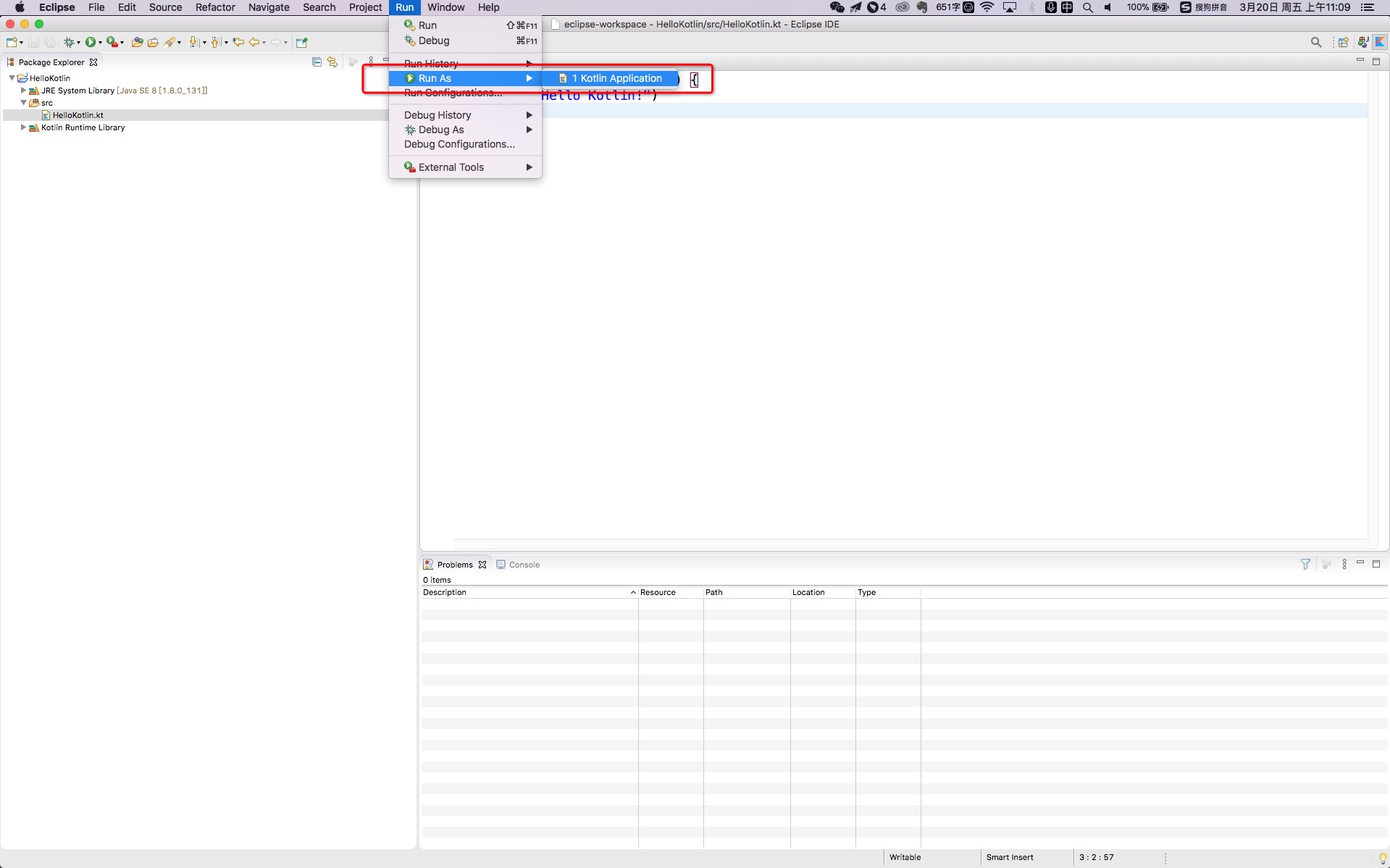Toggle Link with Editor in Package Explorer
This screenshot has height=868, width=1390.
tap(332, 62)
